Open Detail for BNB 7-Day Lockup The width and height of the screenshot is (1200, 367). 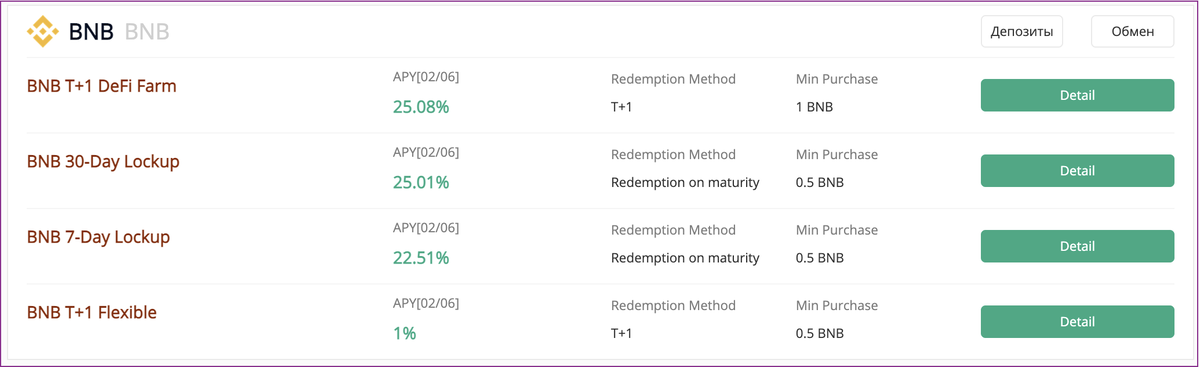(1077, 246)
